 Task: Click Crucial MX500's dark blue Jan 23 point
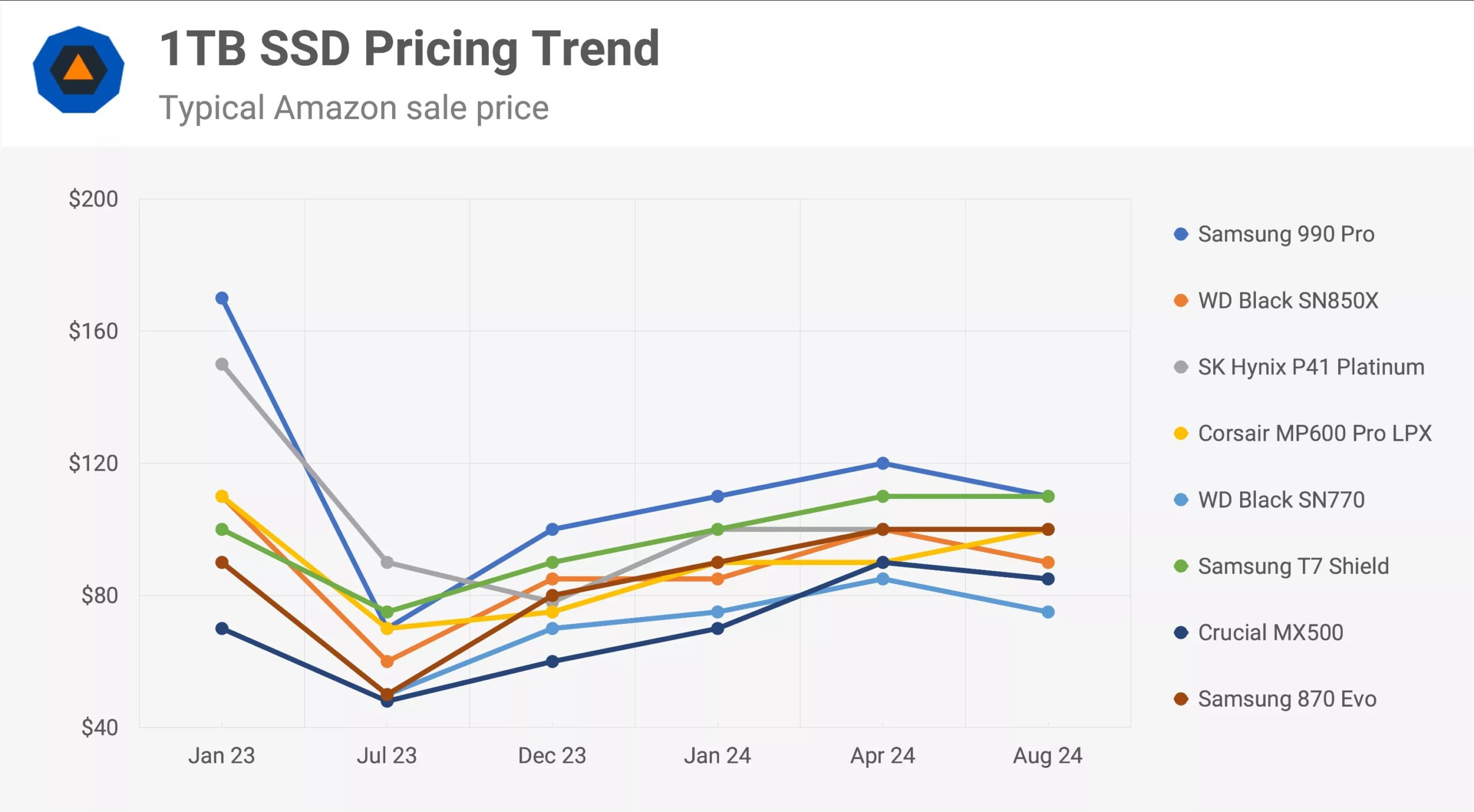222,628
